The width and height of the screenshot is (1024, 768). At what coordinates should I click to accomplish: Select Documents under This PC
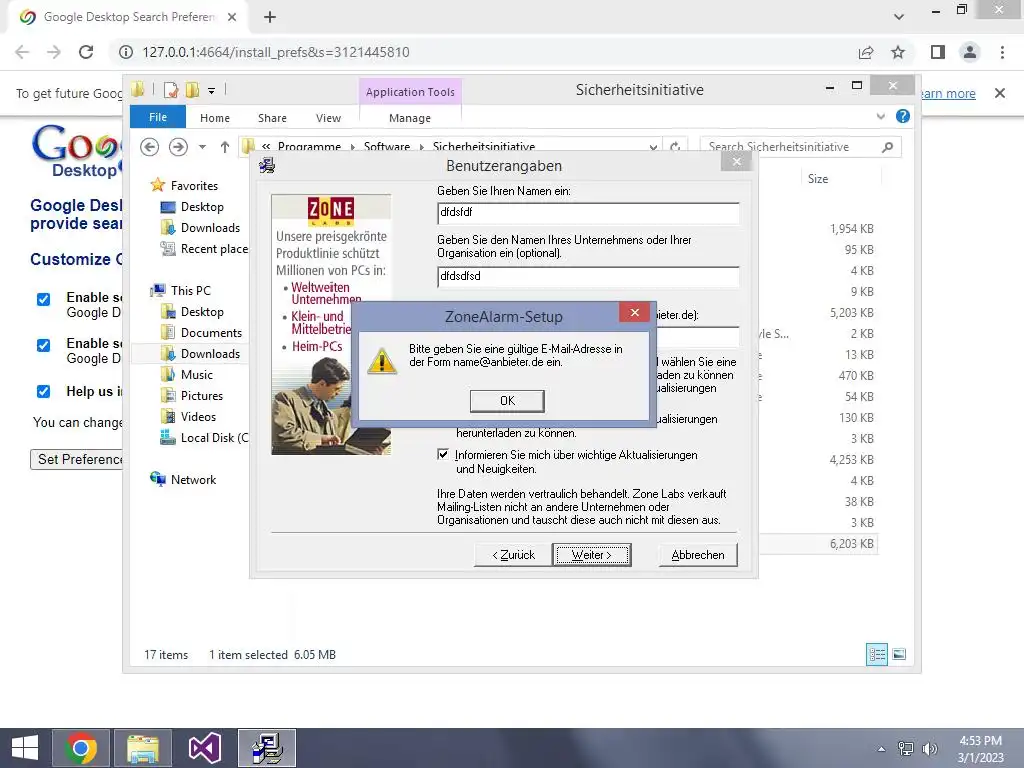pyautogui.click(x=211, y=333)
